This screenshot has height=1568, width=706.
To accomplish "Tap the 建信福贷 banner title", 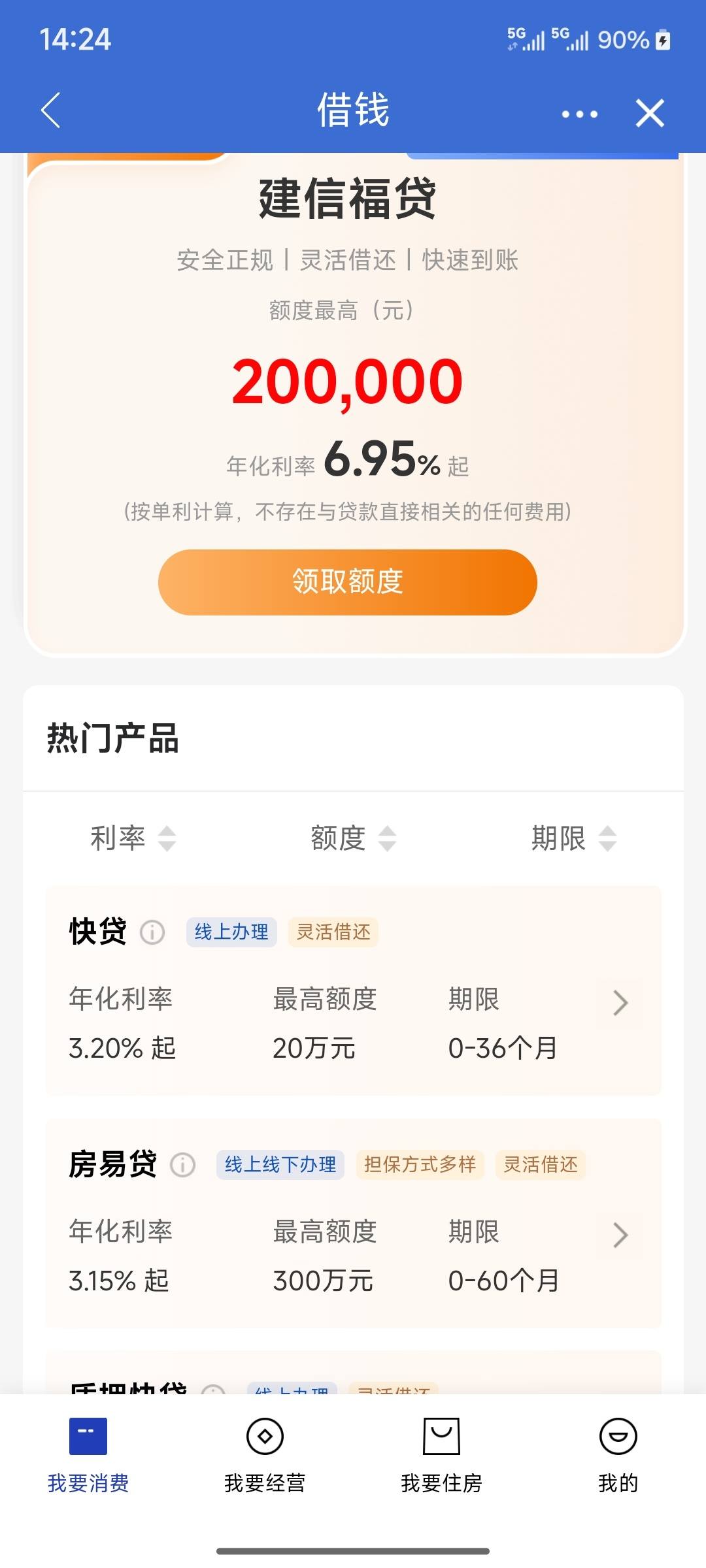I will coord(348,199).
